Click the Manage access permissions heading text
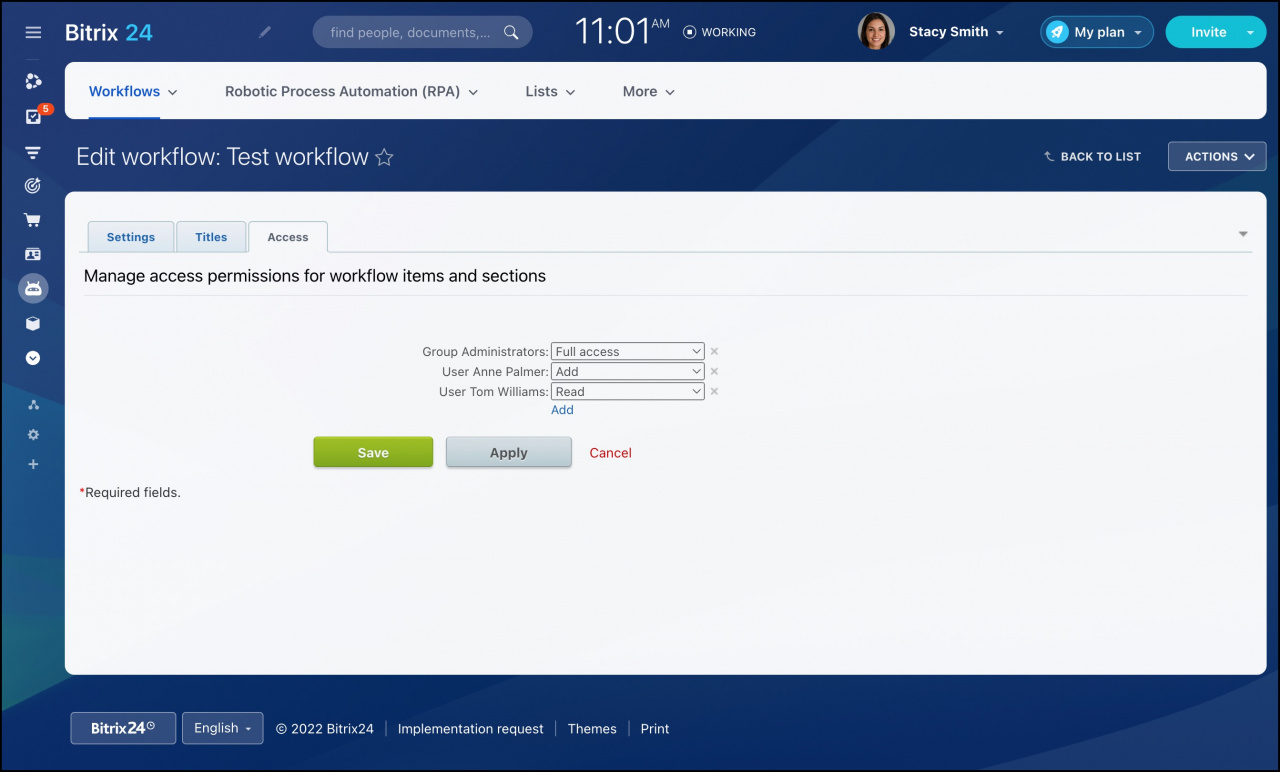The image size is (1280, 772). [315, 276]
